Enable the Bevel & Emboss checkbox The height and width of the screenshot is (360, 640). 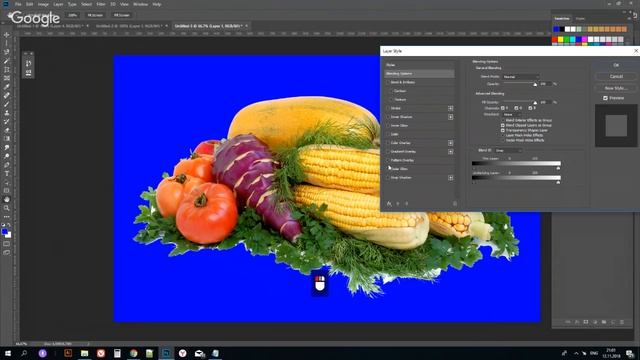pos(388,82)
